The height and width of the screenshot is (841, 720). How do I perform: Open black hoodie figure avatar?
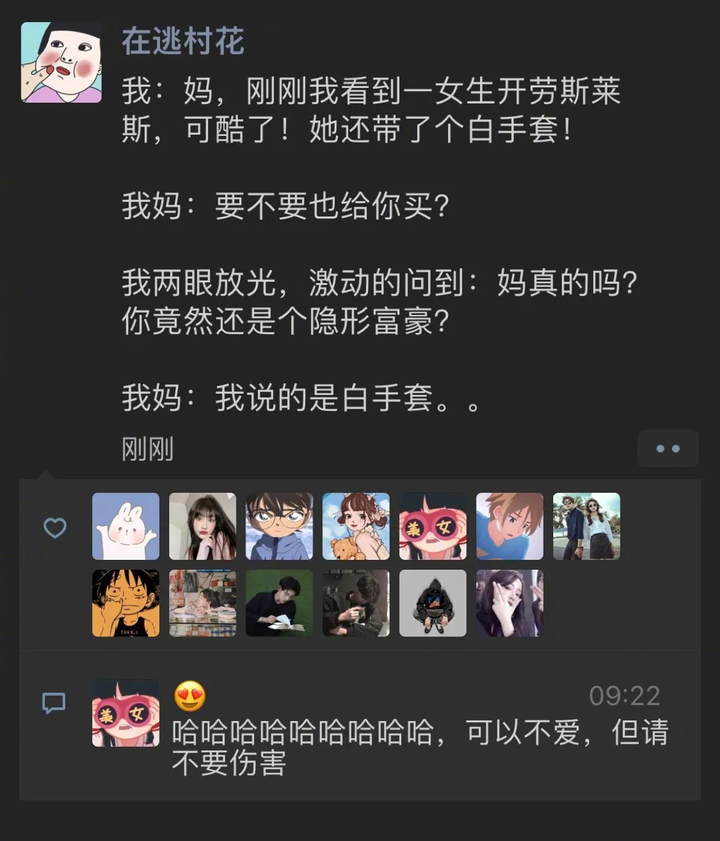432,603
